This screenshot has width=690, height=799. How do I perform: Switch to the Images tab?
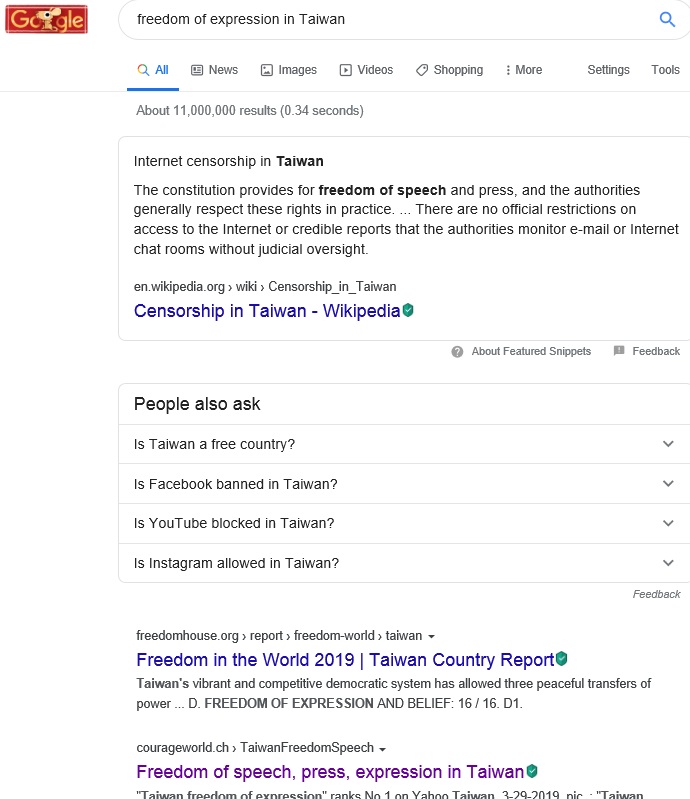click(288, 70)
